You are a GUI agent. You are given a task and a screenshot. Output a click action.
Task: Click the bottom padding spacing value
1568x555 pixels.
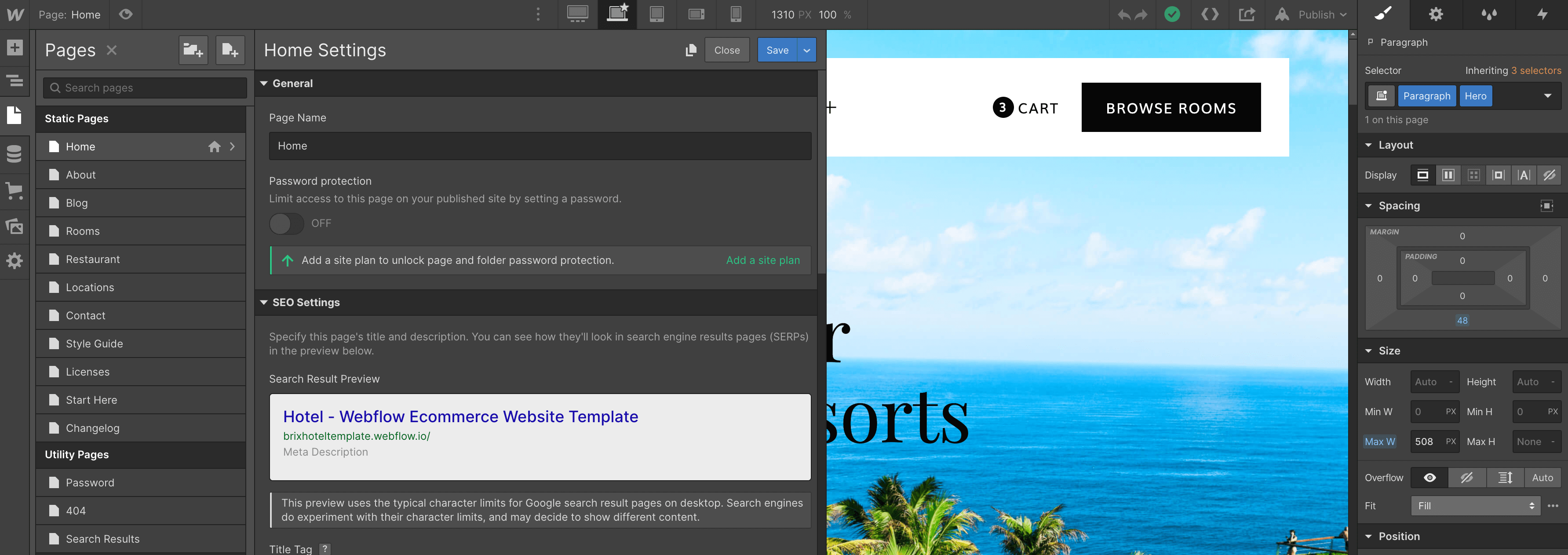click(x=1463, y=296)
